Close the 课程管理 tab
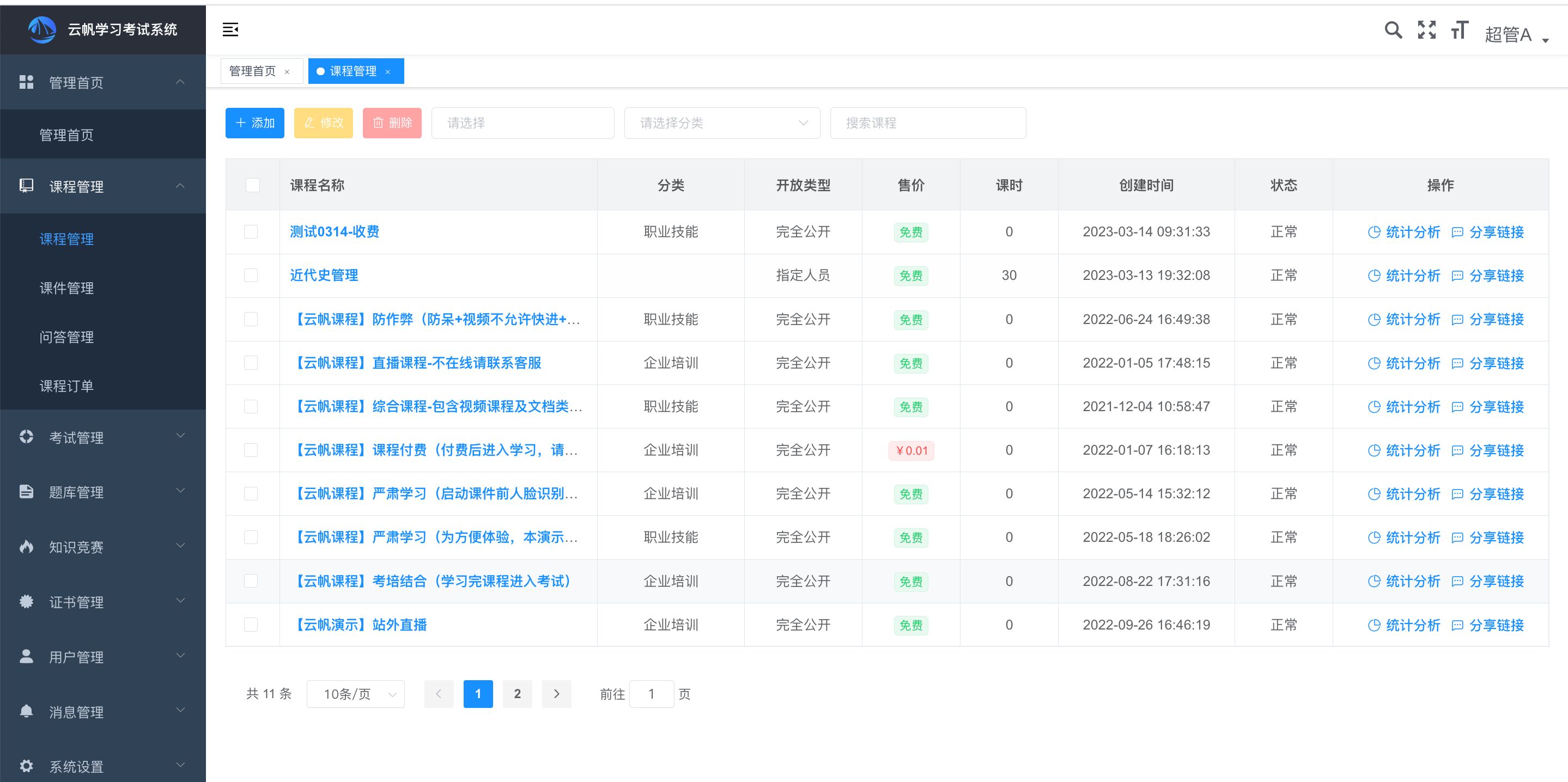The image size is (1568, 782). click(x=388, y=72)
